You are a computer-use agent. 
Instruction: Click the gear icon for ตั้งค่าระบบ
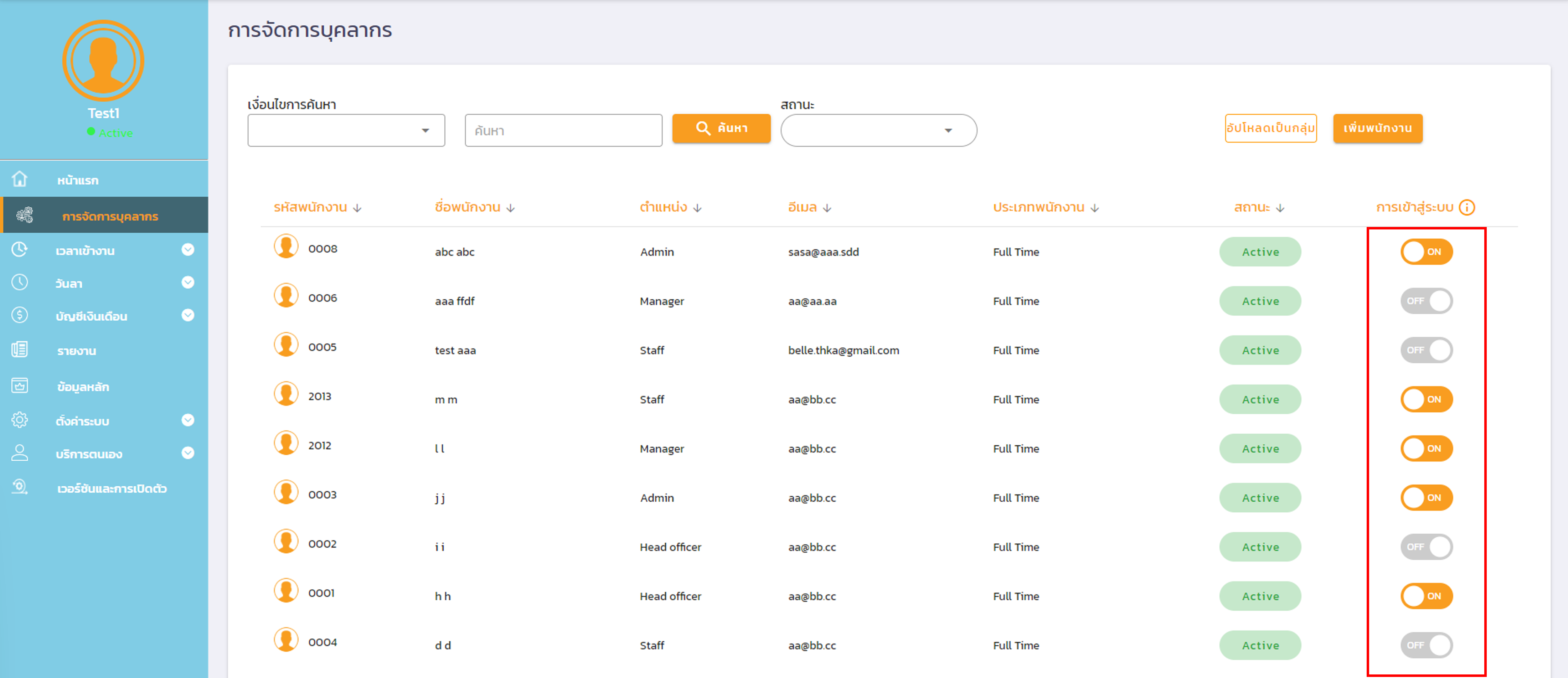click(20, 420)
